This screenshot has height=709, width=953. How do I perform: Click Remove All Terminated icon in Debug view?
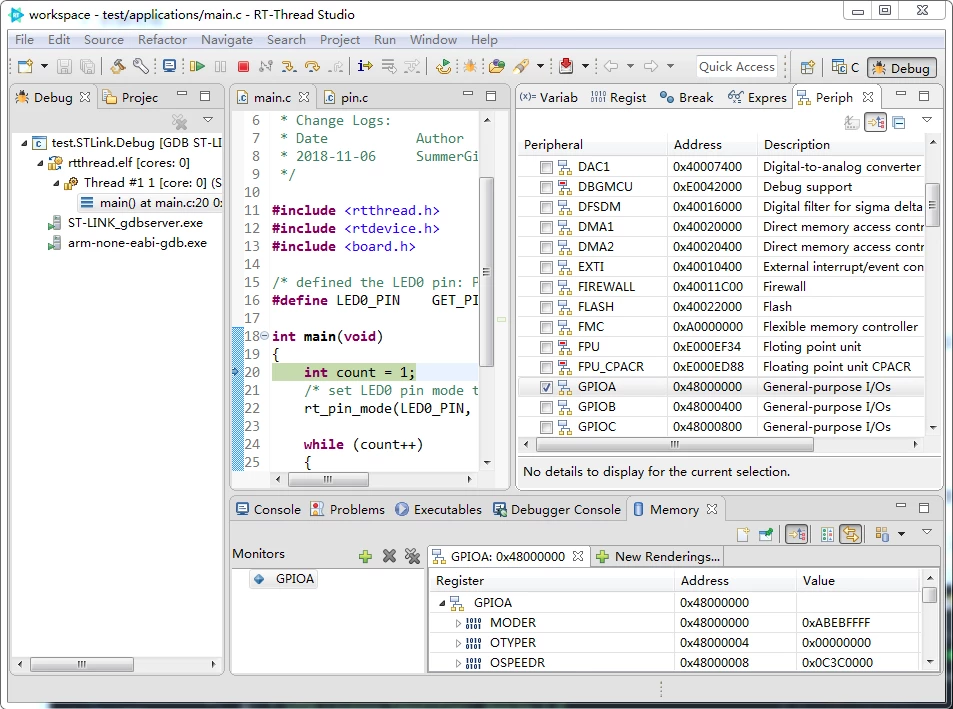click(179, 122)
